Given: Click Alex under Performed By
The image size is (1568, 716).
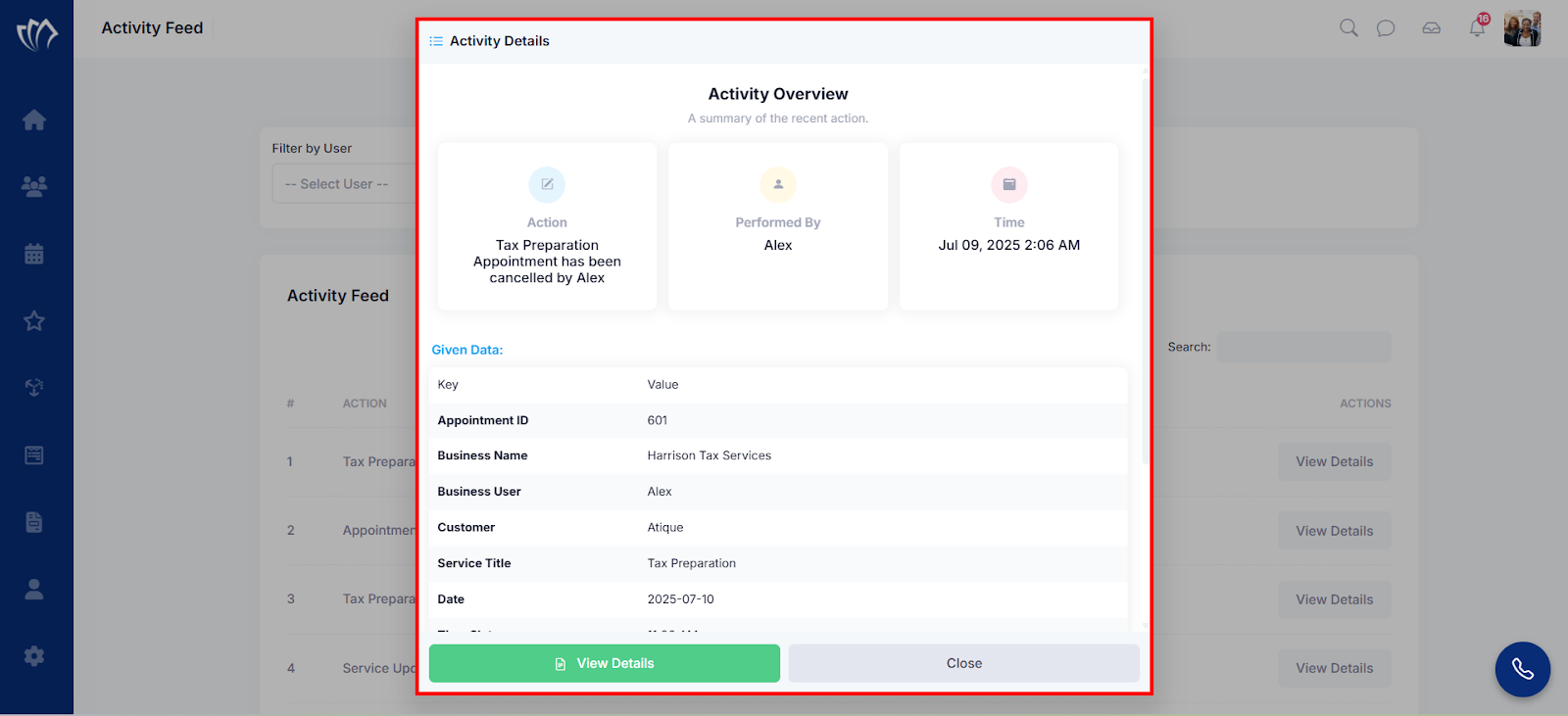Looking at the screenshot, I should [x=778, y=245].
